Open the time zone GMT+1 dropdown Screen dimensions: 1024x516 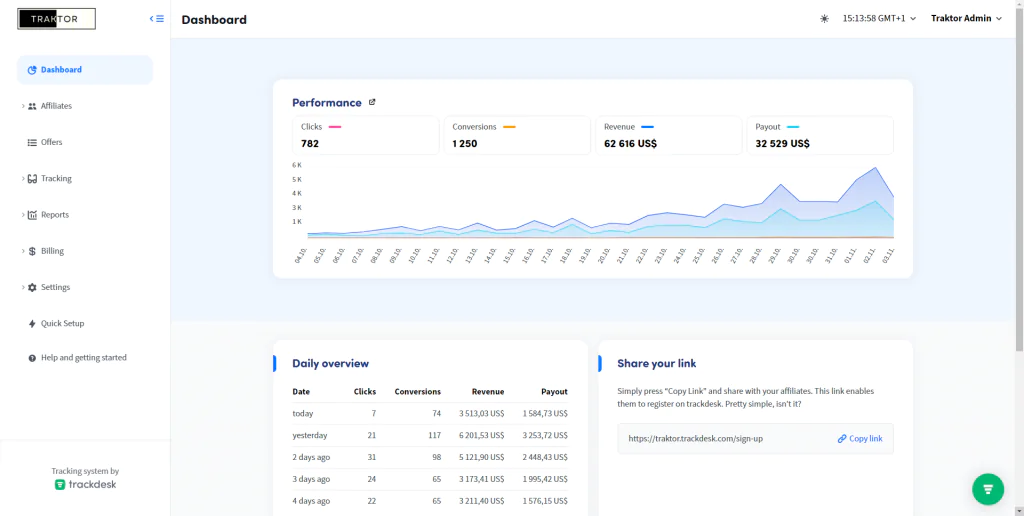coord(879,18)
